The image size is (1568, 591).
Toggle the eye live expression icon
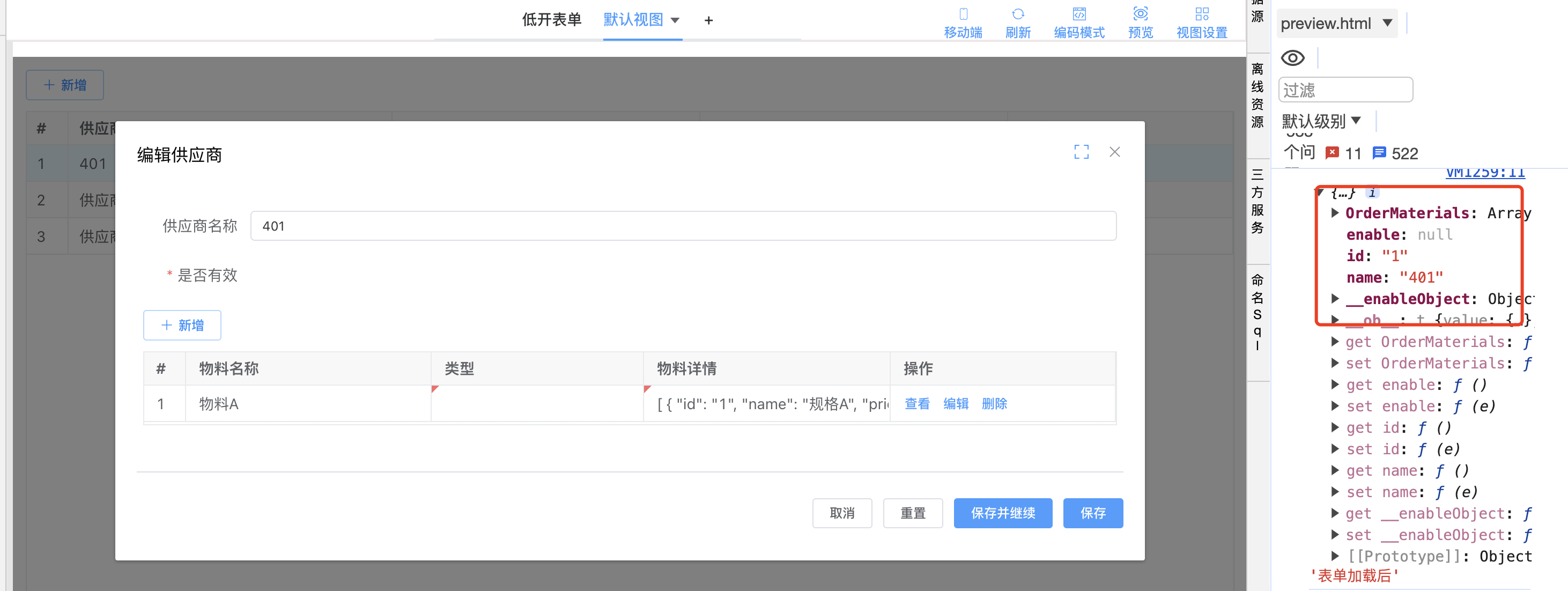pyautogui.click(x=1292, y=58)
